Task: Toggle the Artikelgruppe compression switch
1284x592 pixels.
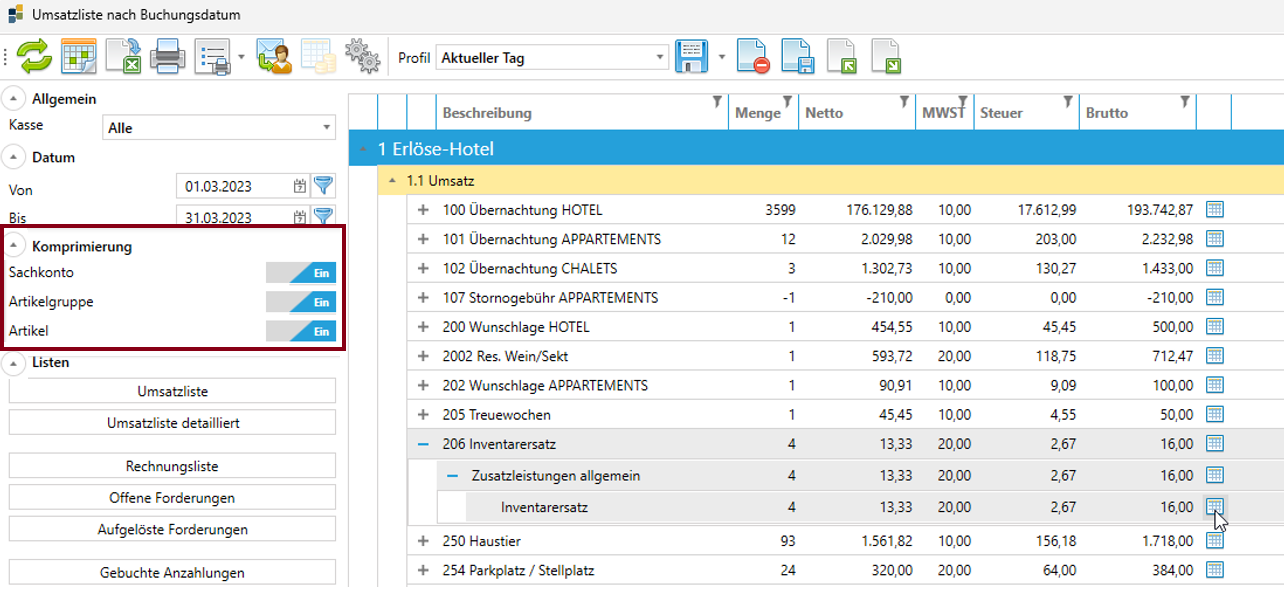Action: [301, 302]
